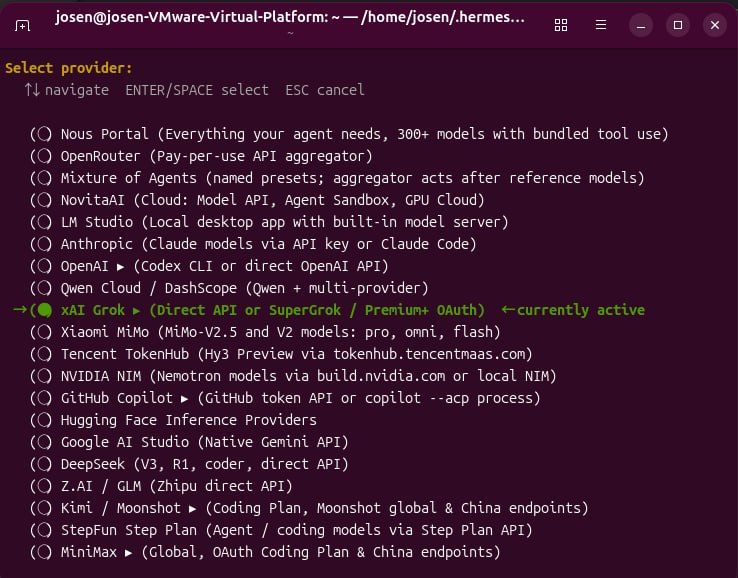Click the 'currently active' label

581,310
